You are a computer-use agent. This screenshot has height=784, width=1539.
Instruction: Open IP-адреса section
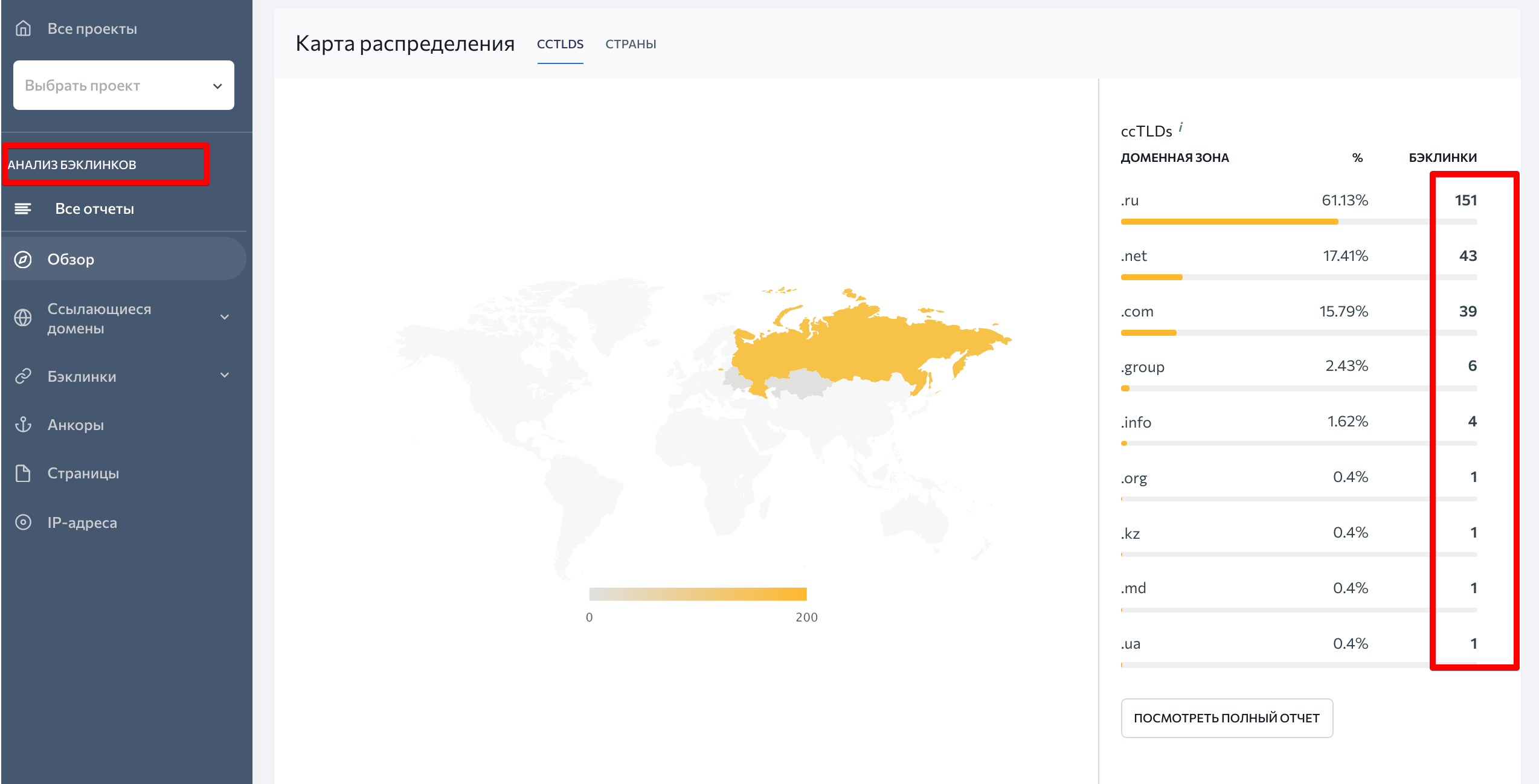pyautogui.click(x=82, y=522)
